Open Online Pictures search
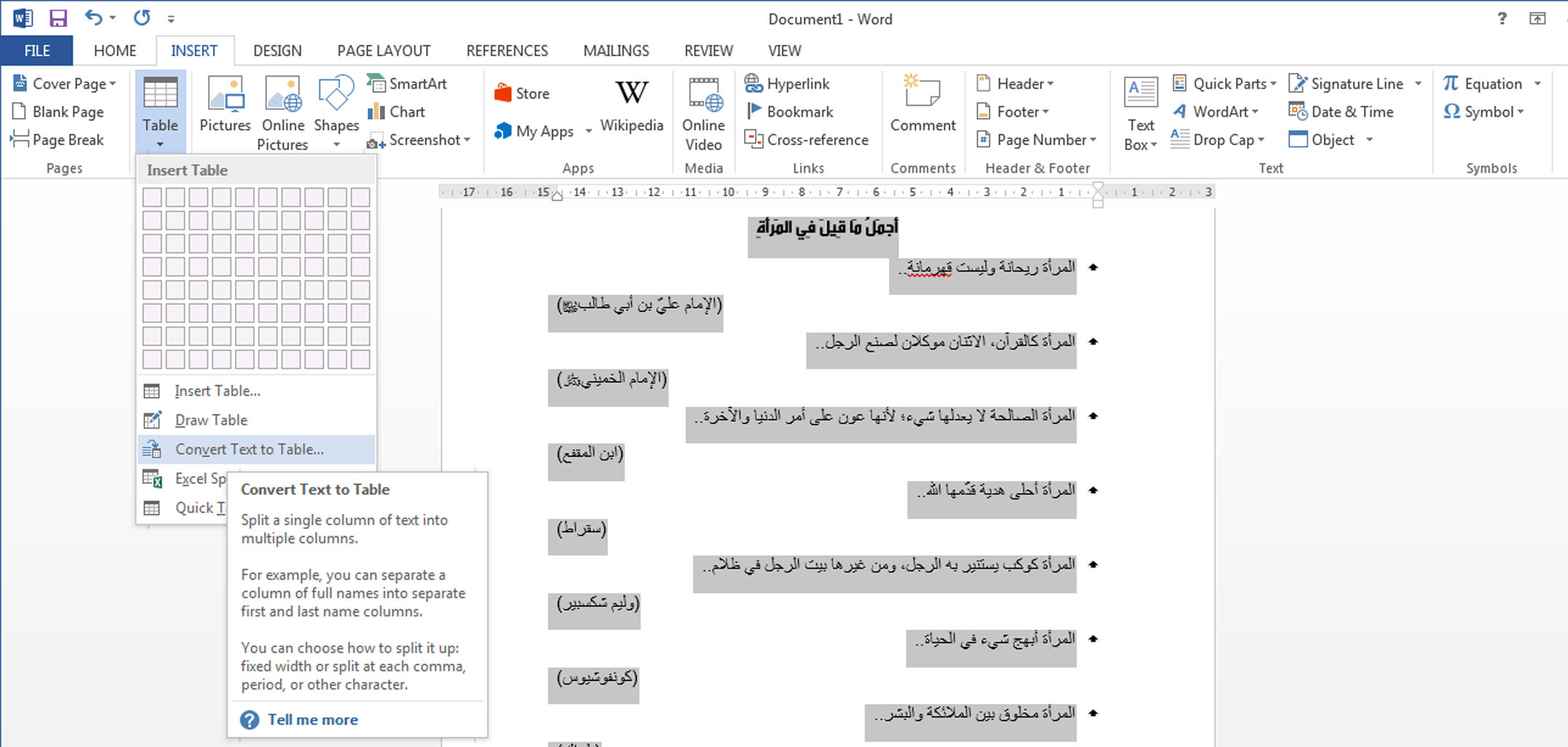 [x=283, y=113]
